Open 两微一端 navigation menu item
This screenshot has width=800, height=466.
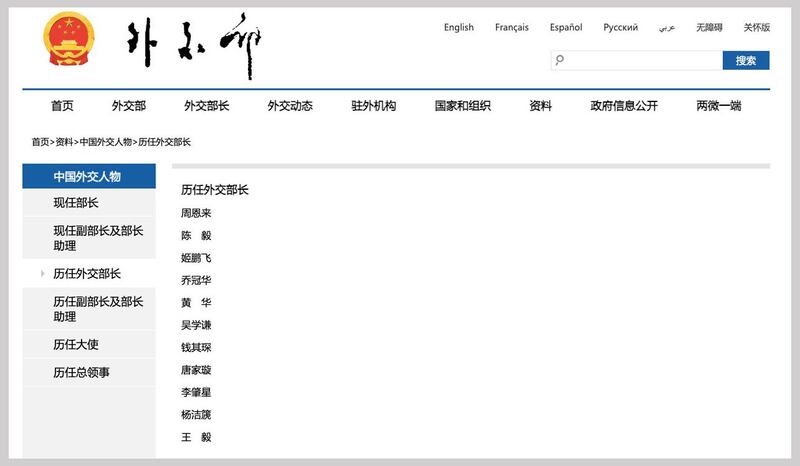[x=719, y=106]
